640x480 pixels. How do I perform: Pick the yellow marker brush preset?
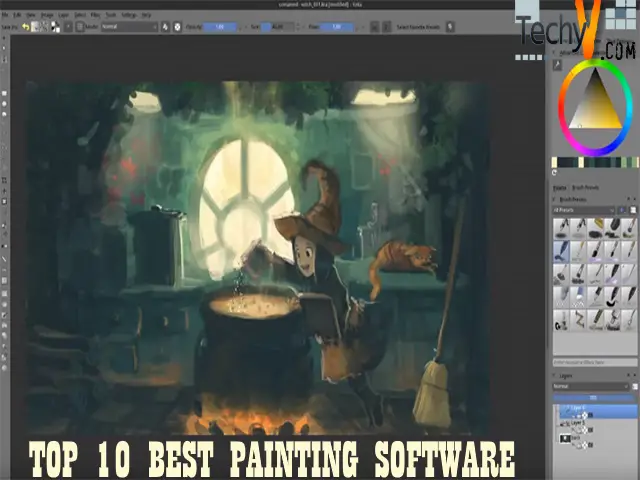[x=596, y=228]
